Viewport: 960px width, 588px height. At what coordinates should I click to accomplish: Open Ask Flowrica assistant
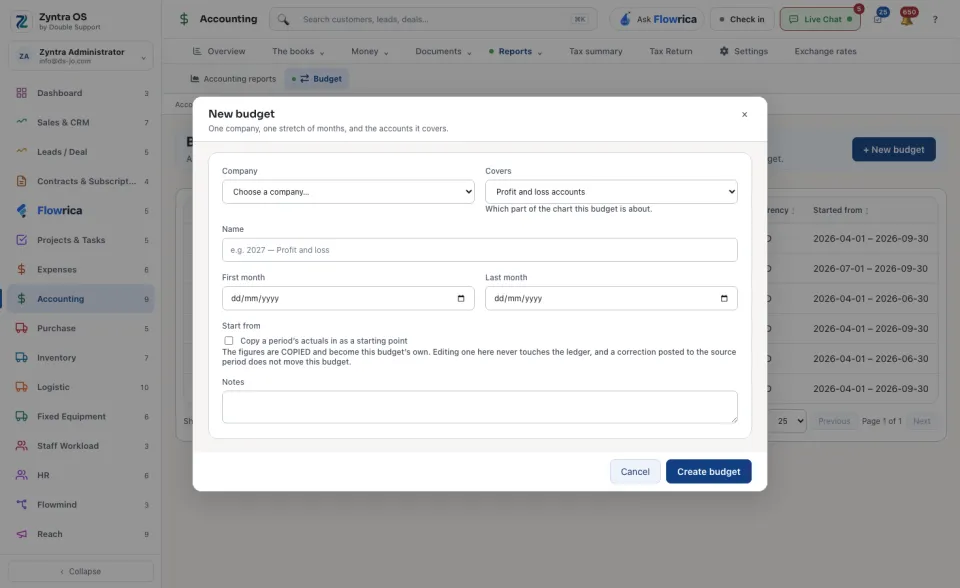pos(657,20)
